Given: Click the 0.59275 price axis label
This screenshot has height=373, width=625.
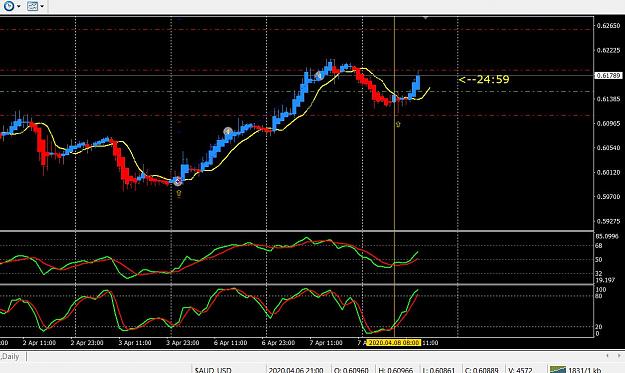Looking at the screenshot, I should tap(608, 221).
